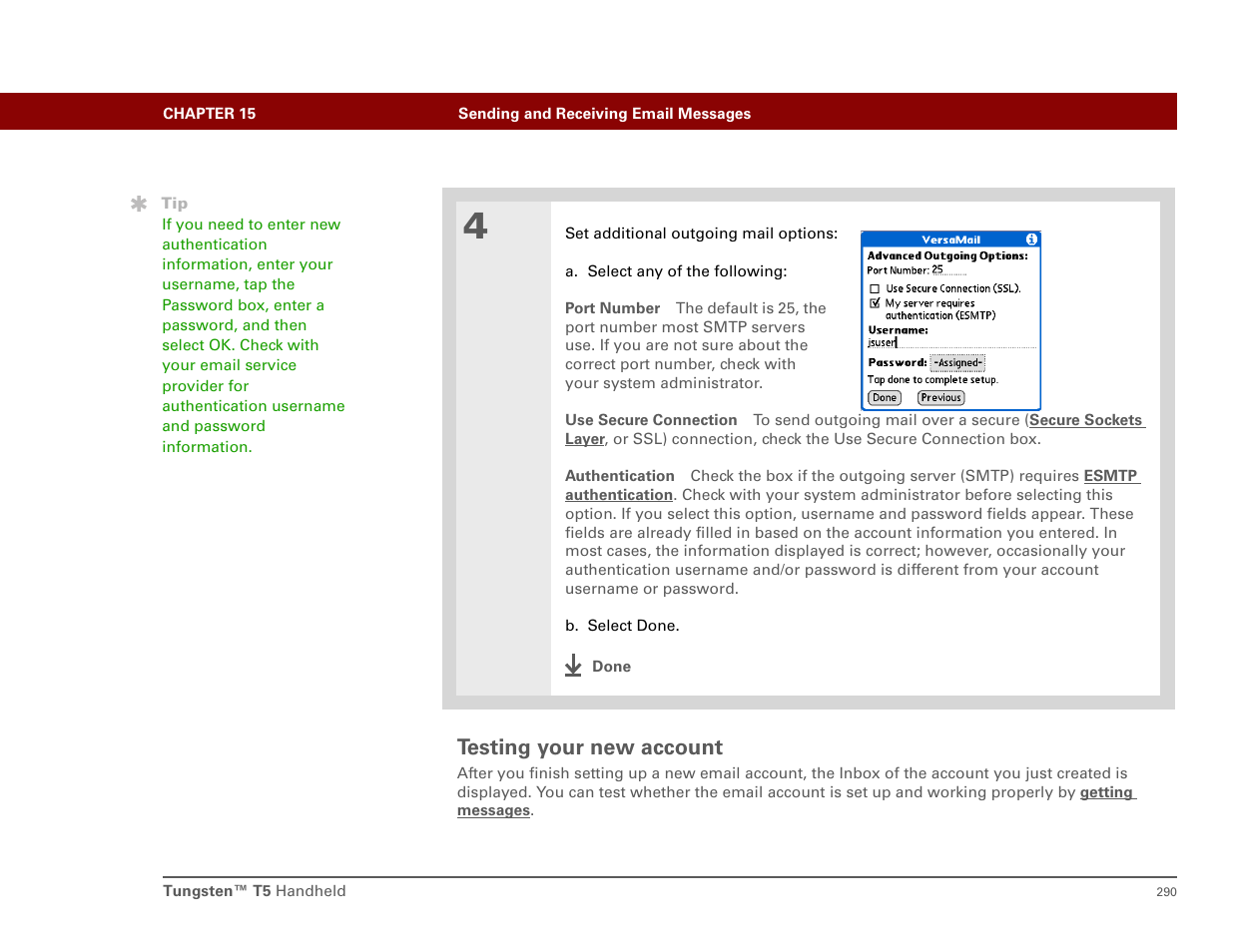Click the Tip asterisk icon
The height and width of the screenshot is (952, 1233).
point(139,204)
